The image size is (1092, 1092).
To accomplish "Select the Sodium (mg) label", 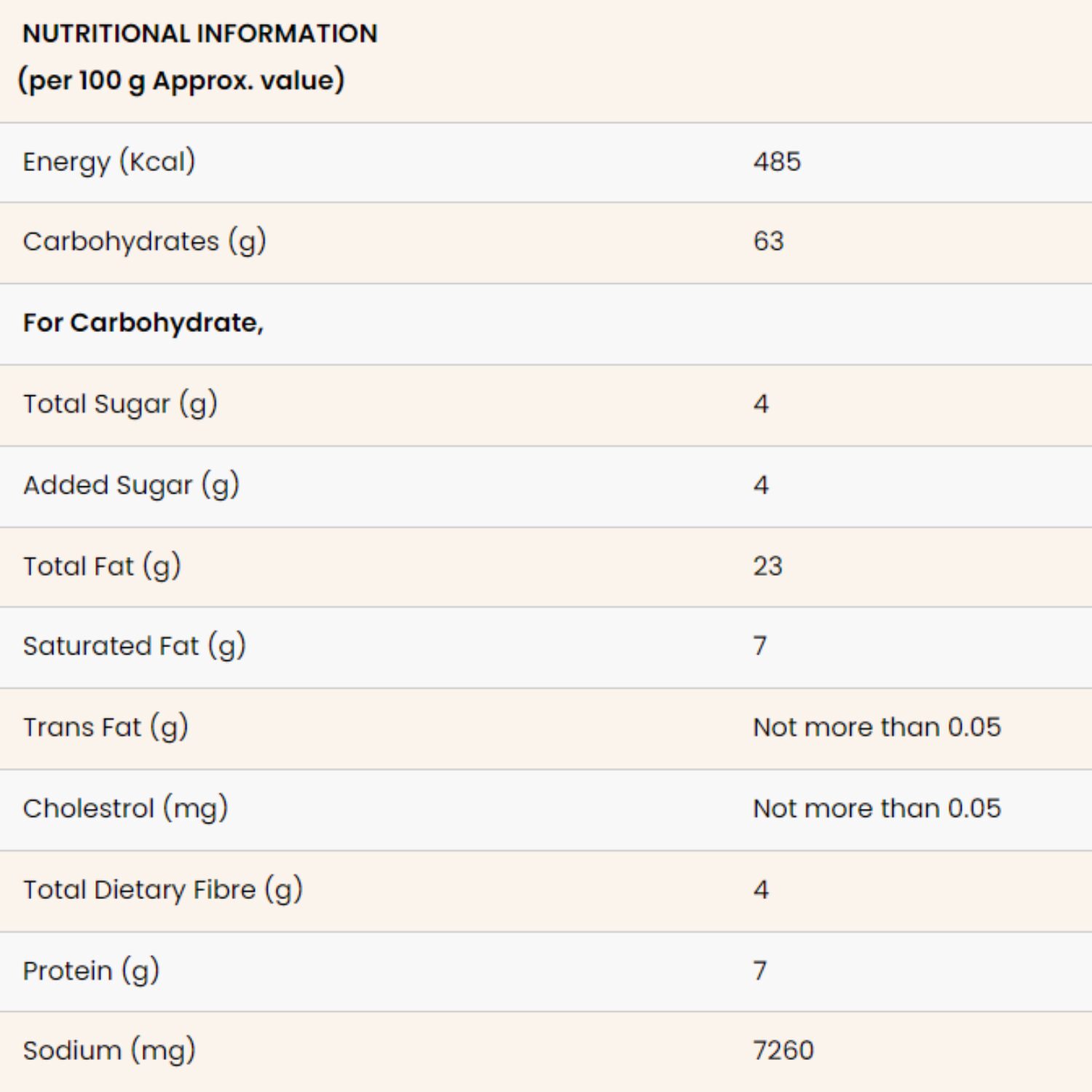I will point(109,1051).
